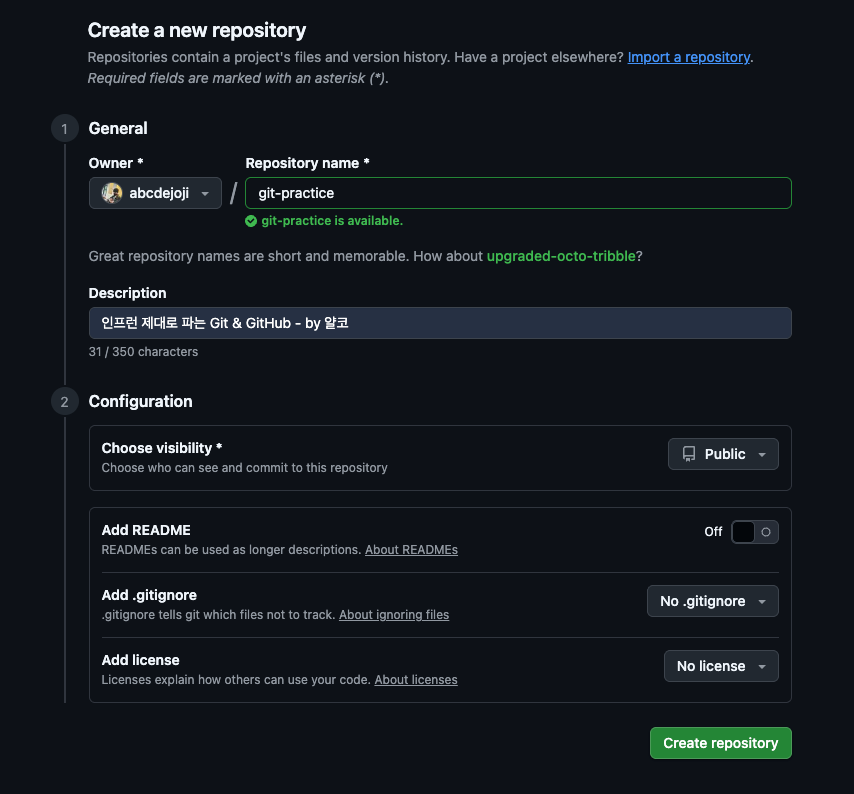Expand the Public visibility dropdown
Image resolution: width=854 pixels, height=794 pixels.
[723, 454]
